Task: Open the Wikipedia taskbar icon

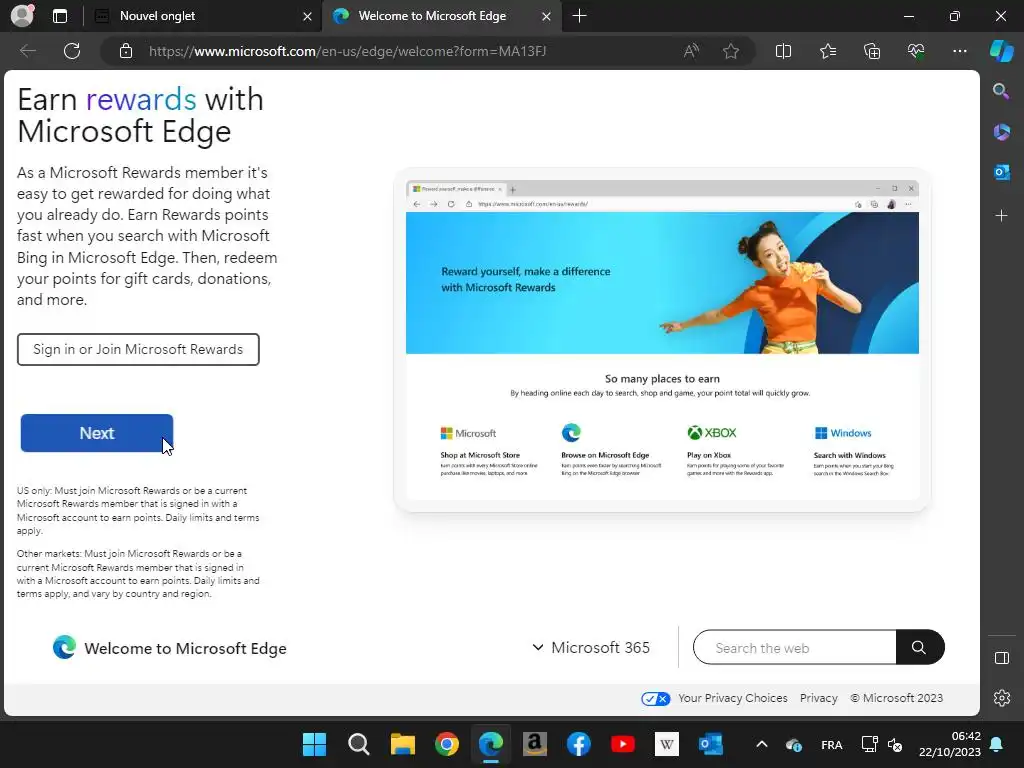Action: (667, 744)
